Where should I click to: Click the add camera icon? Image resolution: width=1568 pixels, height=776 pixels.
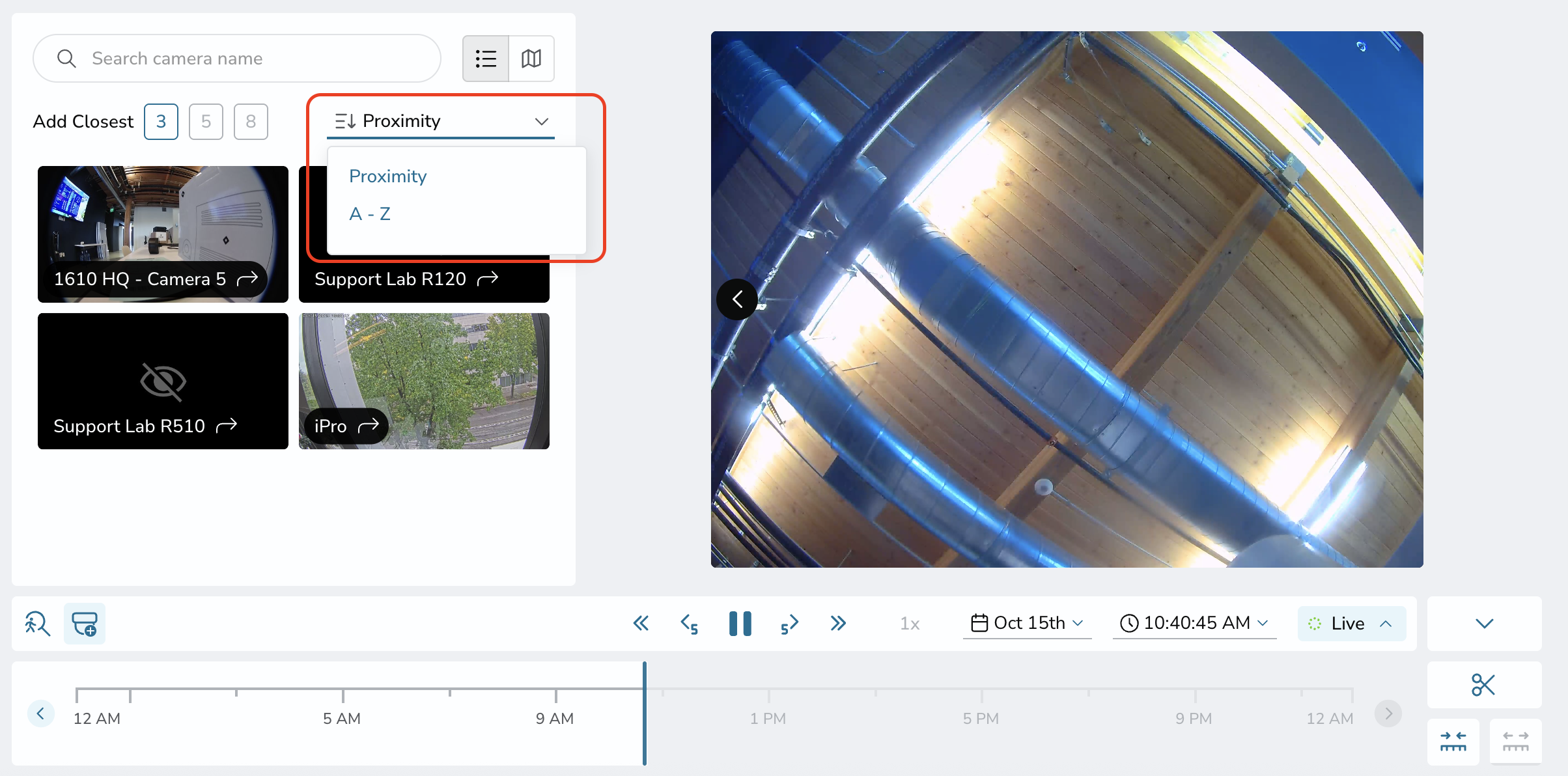85,623
